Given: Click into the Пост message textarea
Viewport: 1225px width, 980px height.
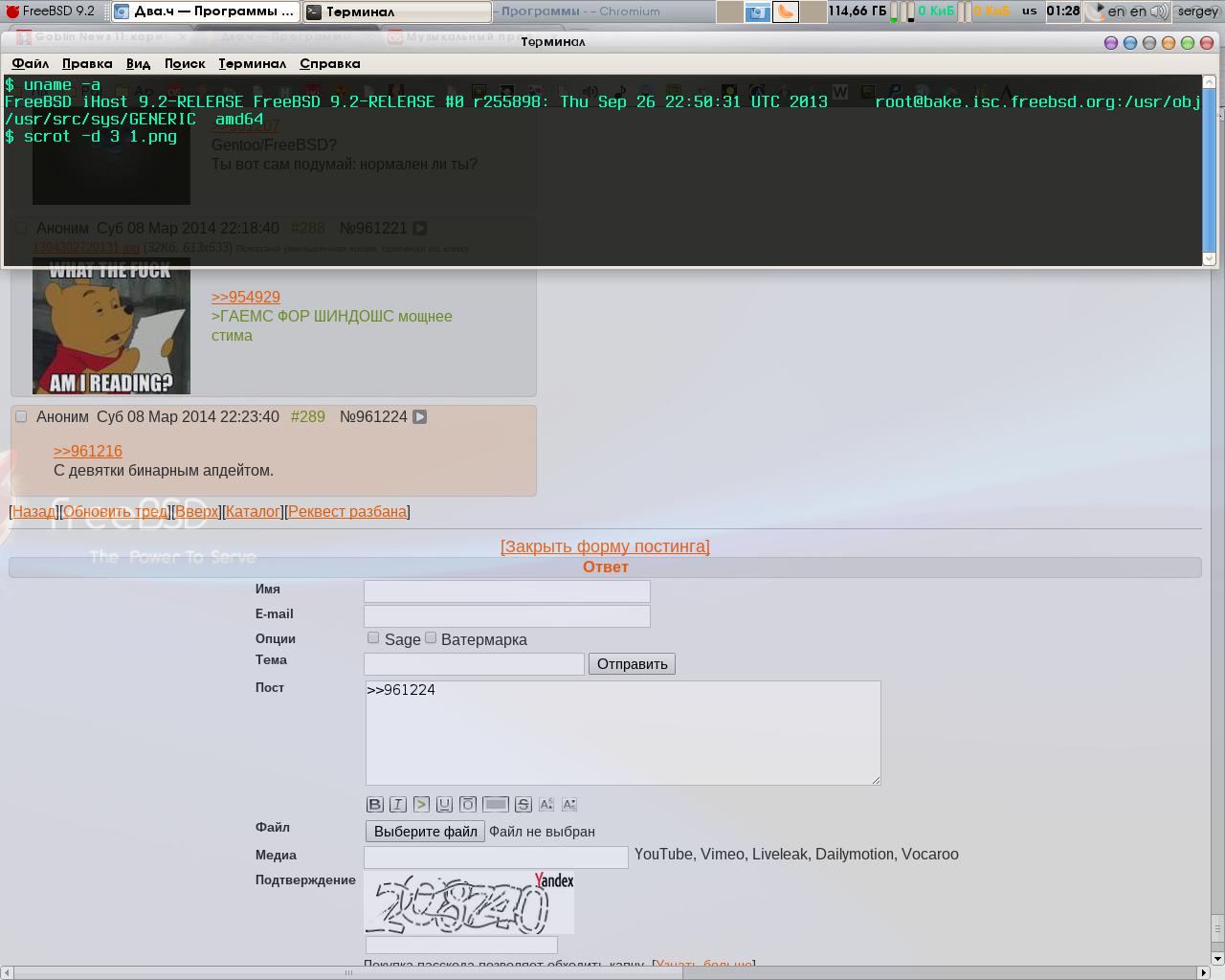Looking at the screenshot, I should click(x=623, y=733).
